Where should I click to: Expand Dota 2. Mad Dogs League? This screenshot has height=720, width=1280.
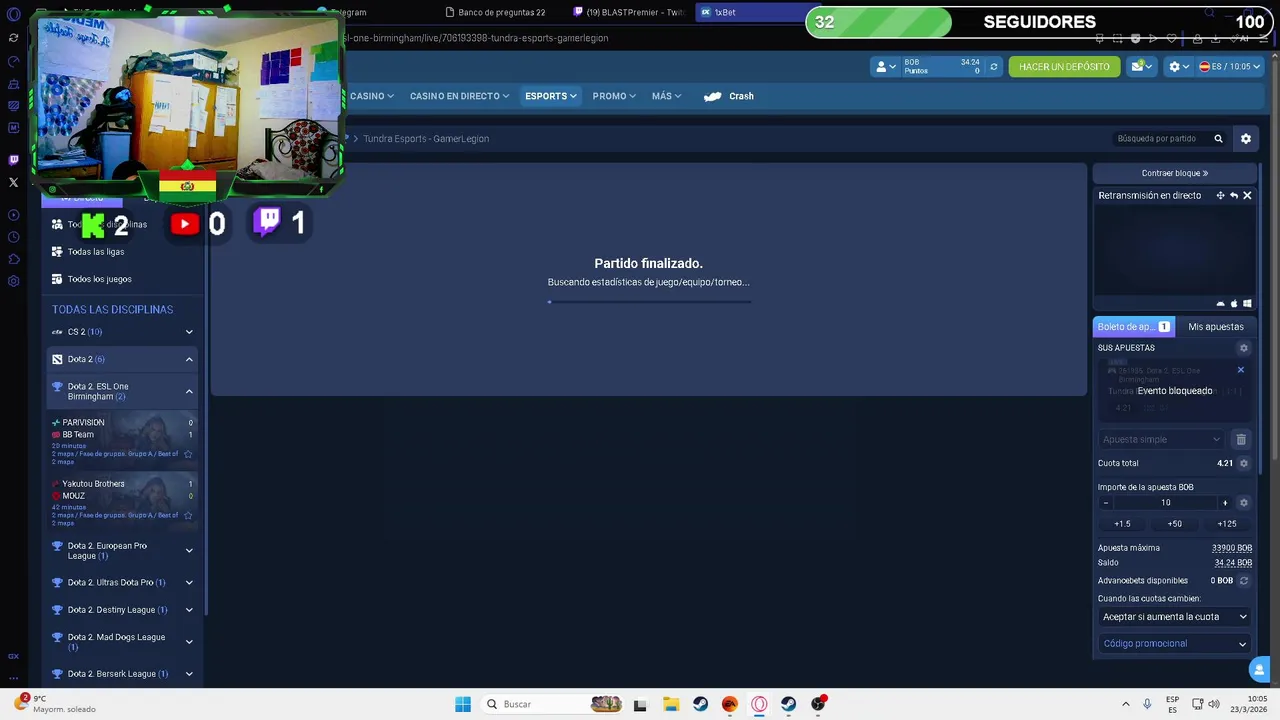121,642
